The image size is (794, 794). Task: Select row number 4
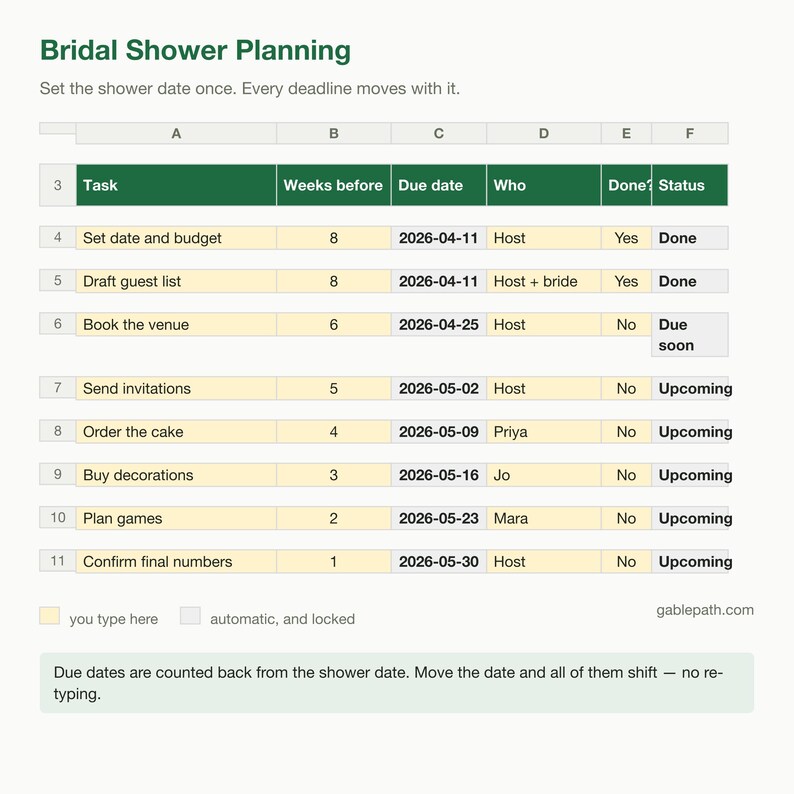58,237
